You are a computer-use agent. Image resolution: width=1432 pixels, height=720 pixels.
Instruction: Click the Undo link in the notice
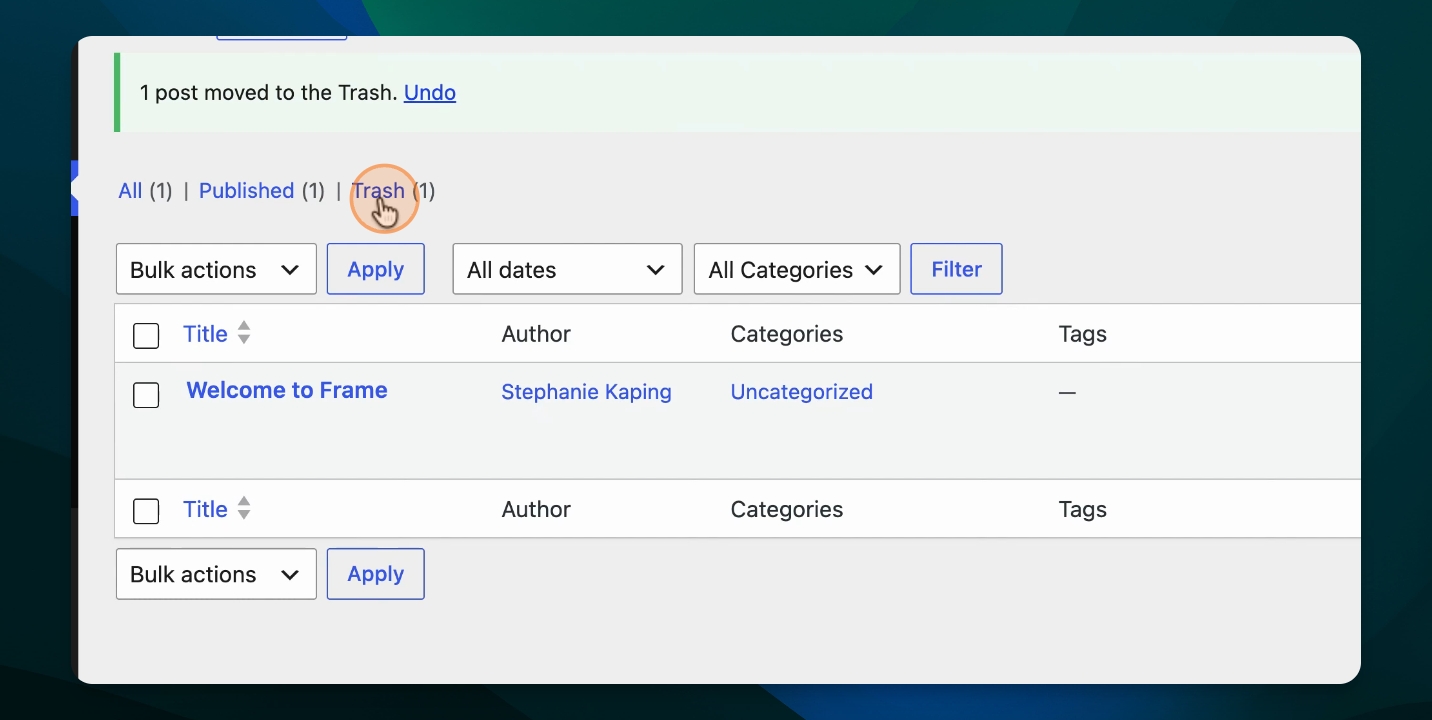[x=430, y=92]
